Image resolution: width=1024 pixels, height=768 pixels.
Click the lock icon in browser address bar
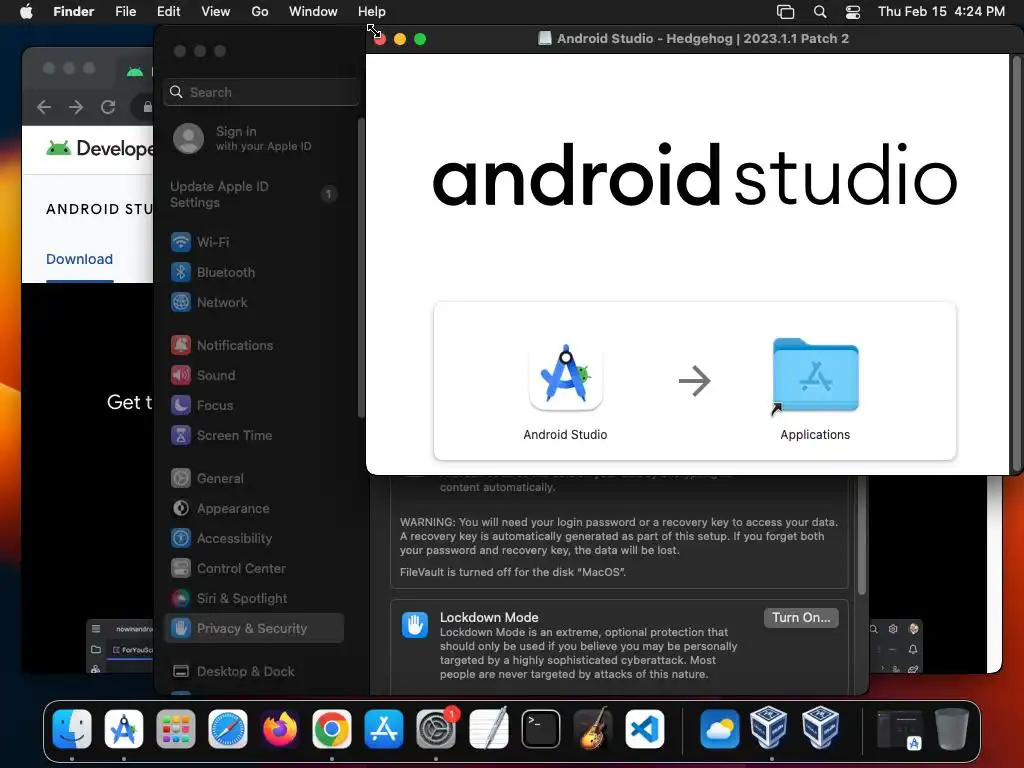click(x=148, y=106)
